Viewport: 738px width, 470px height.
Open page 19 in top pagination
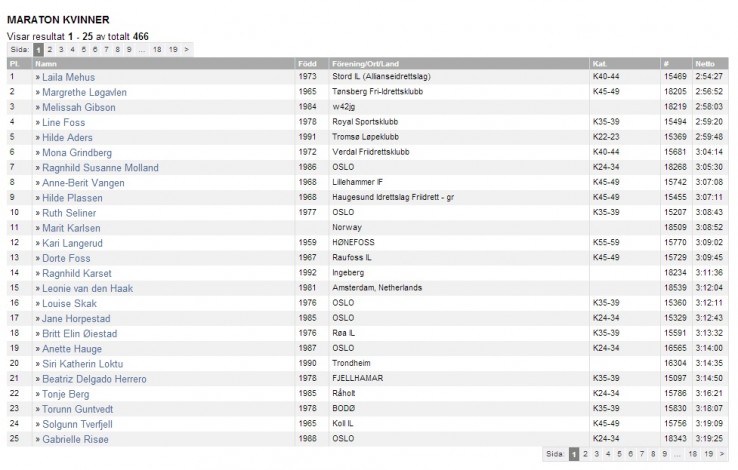coord(173,48)
